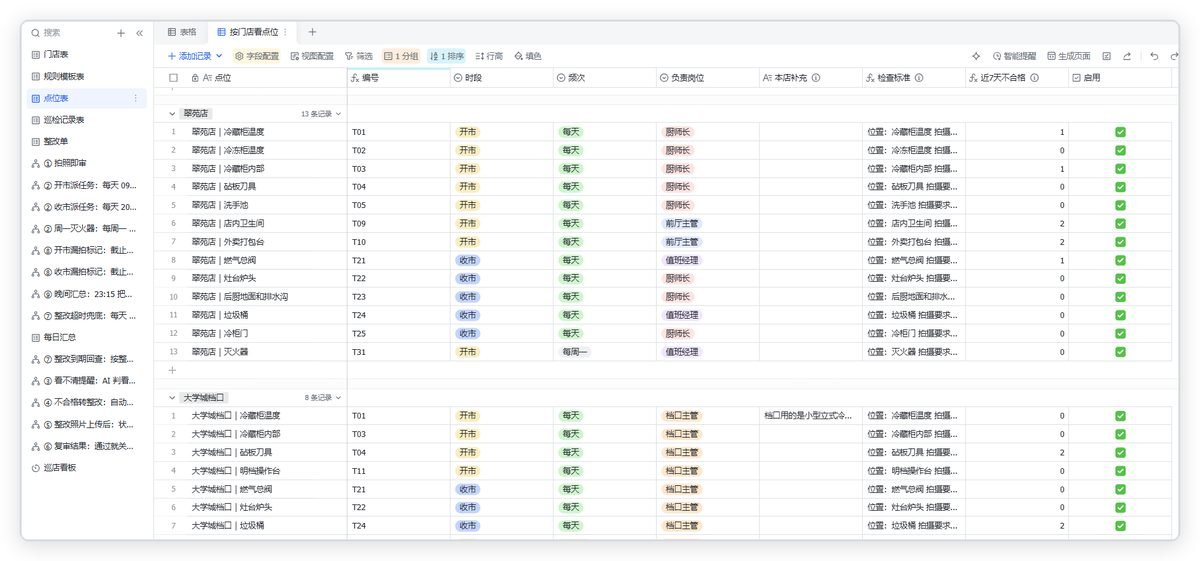Open the 填色 fill color tool
The image size is (1200, 561).
[528, 56]
